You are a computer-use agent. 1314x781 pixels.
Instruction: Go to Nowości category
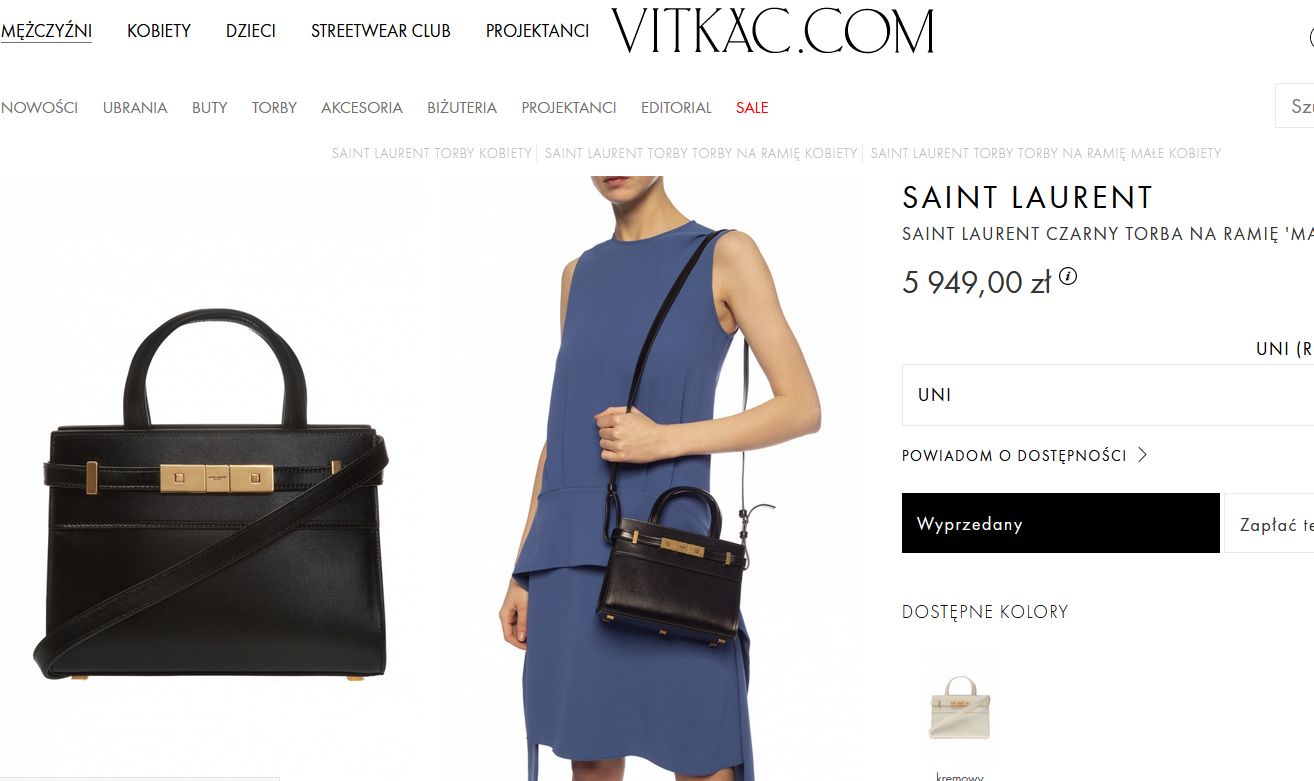pos(39,107)
